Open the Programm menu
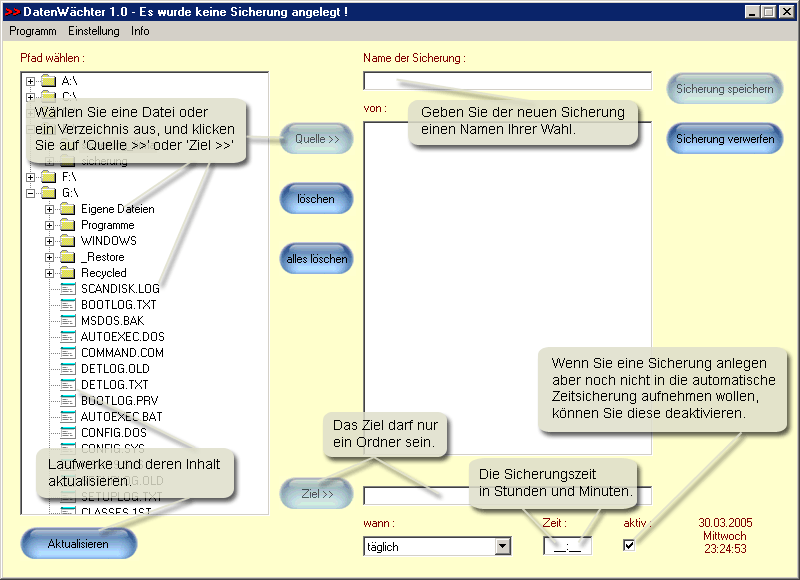The width and height of the screenshot is (800, 580). click(x=33, y=31)
